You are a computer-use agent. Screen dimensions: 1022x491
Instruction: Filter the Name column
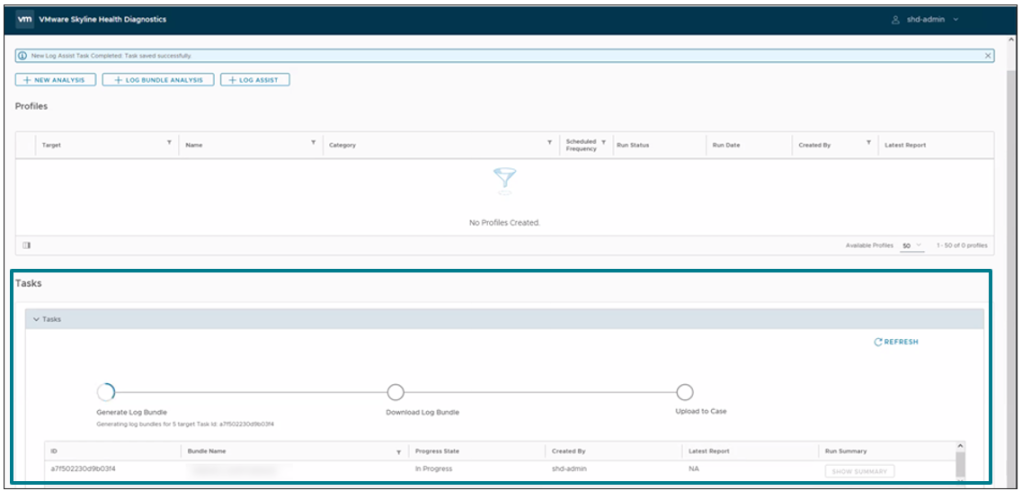point(314,142)
